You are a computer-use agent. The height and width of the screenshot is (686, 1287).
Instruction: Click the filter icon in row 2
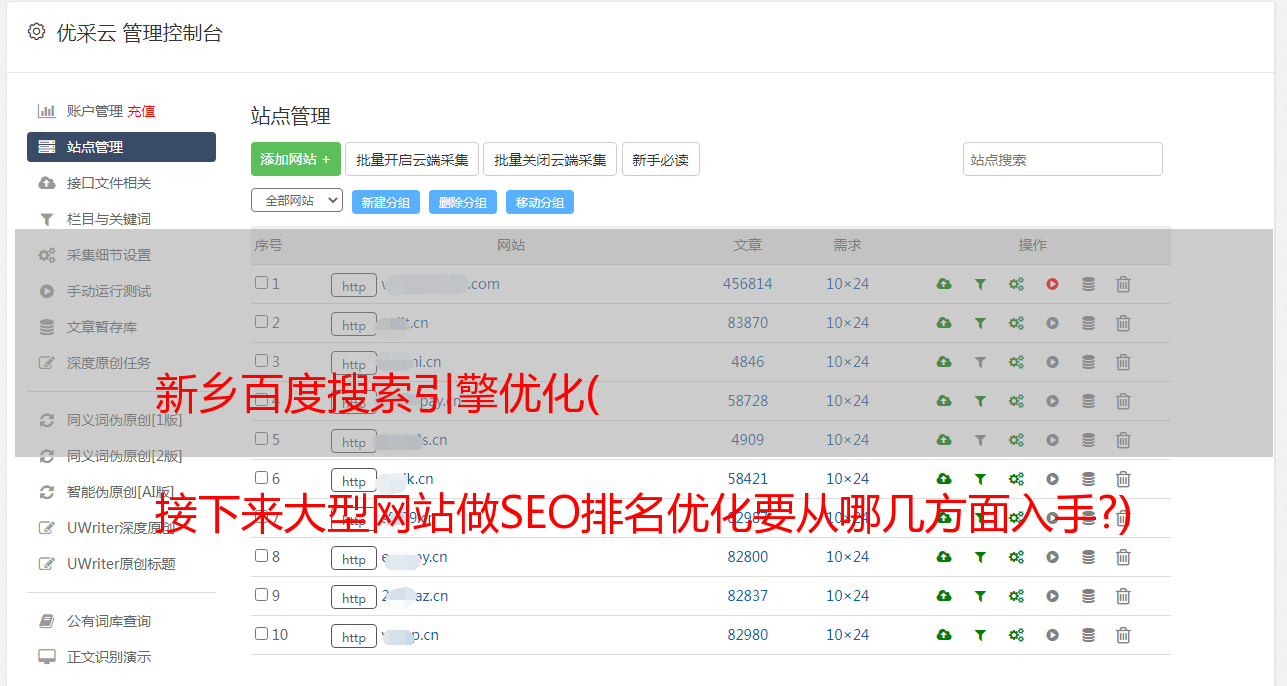[980, 323]
